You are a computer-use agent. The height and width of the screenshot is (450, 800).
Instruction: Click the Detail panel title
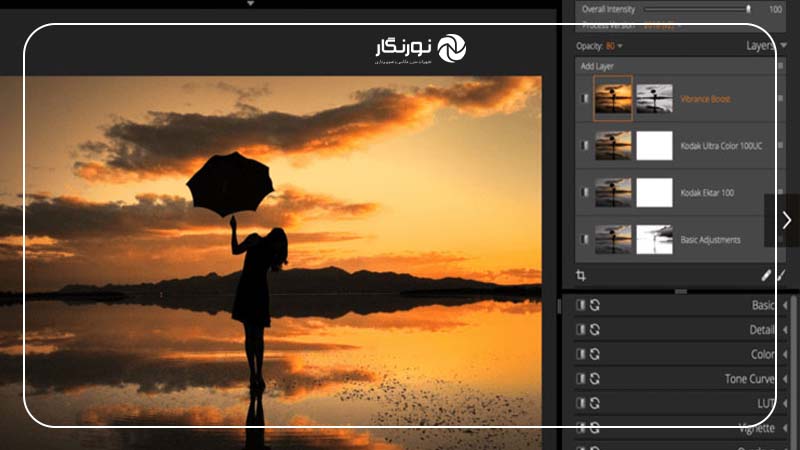(x=762, y=330)
